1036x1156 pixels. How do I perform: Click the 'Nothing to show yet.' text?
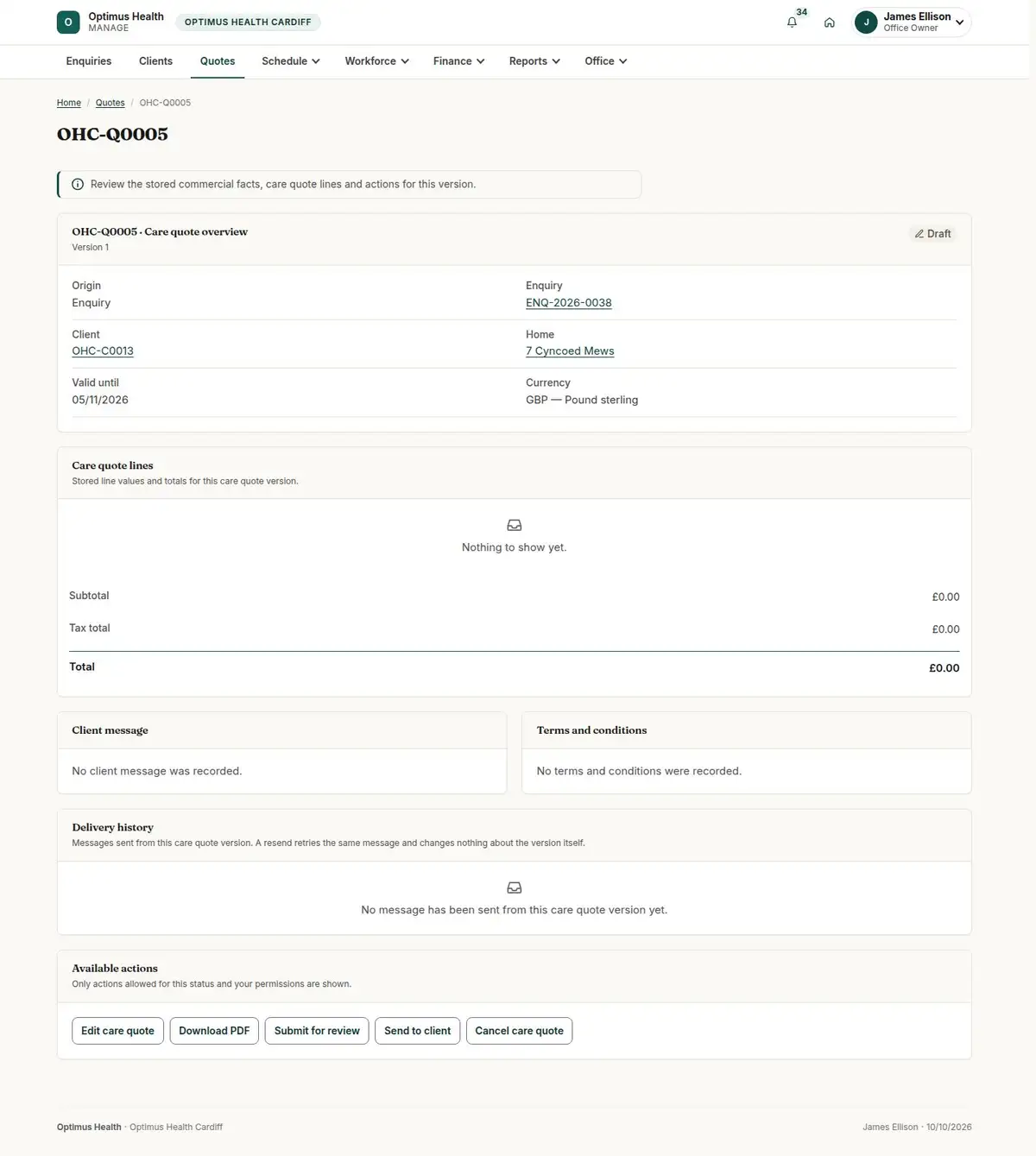coord(515,547)
